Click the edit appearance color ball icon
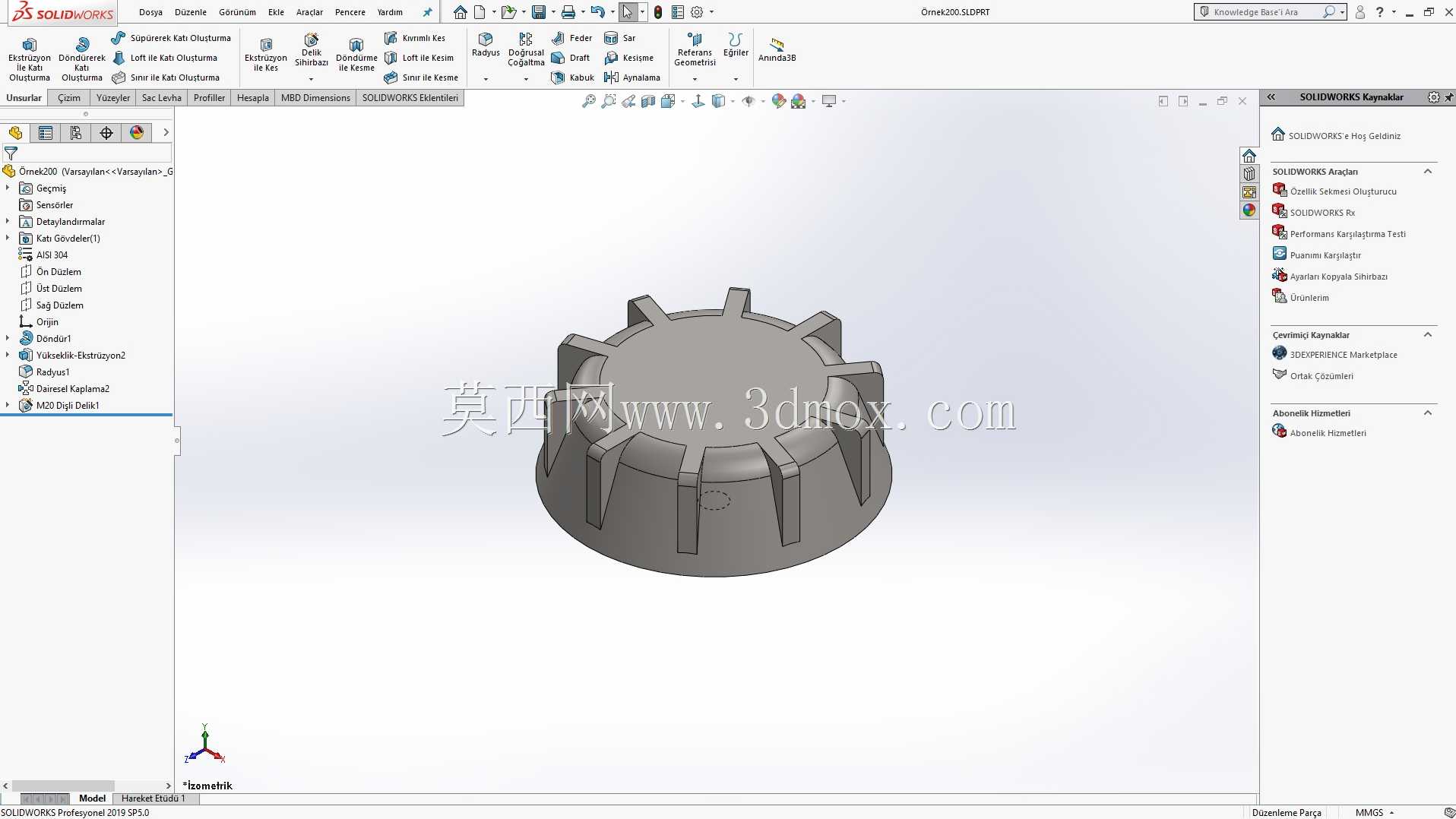The width and height of the screenshot is (1456, 819). pos(778,101)
